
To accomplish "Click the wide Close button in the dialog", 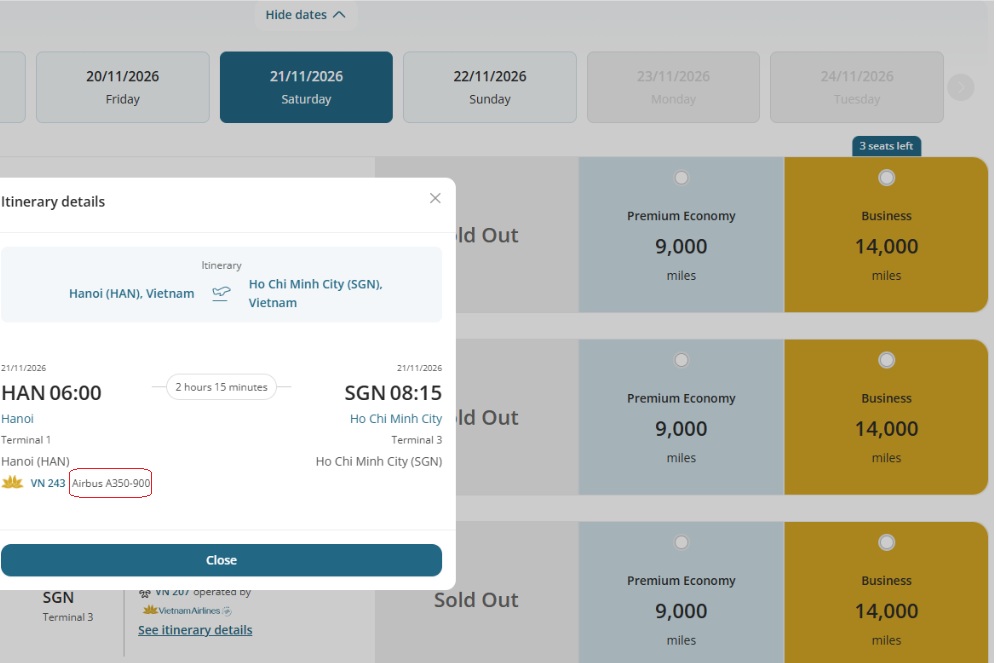I will [x=221, y=560].
